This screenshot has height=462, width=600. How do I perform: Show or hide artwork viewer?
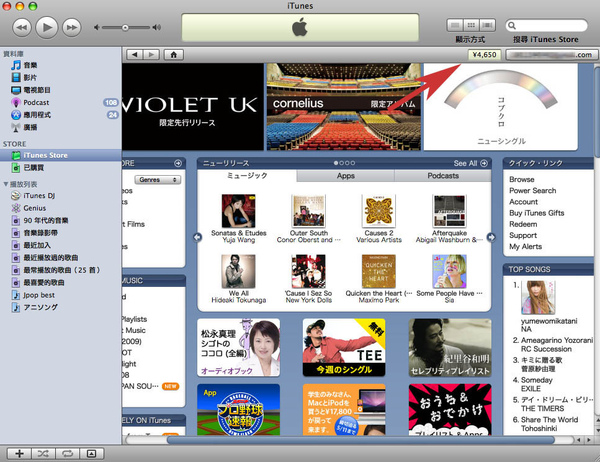click(91, 454)
